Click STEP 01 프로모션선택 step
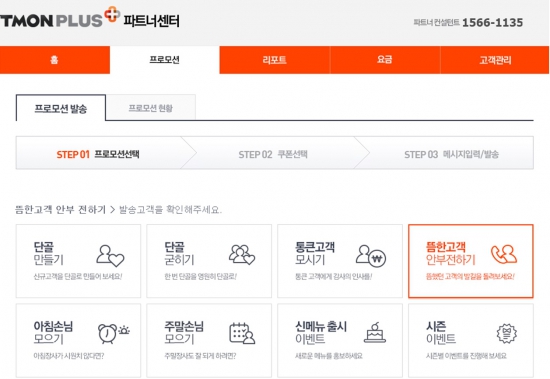550x379 pixels. [x=98, y=154]
